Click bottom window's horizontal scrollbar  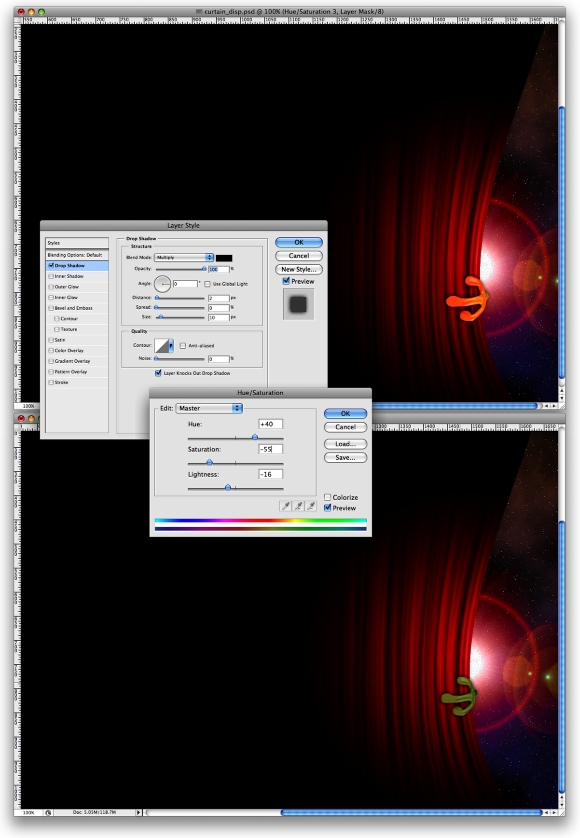[x=412, y=812]
